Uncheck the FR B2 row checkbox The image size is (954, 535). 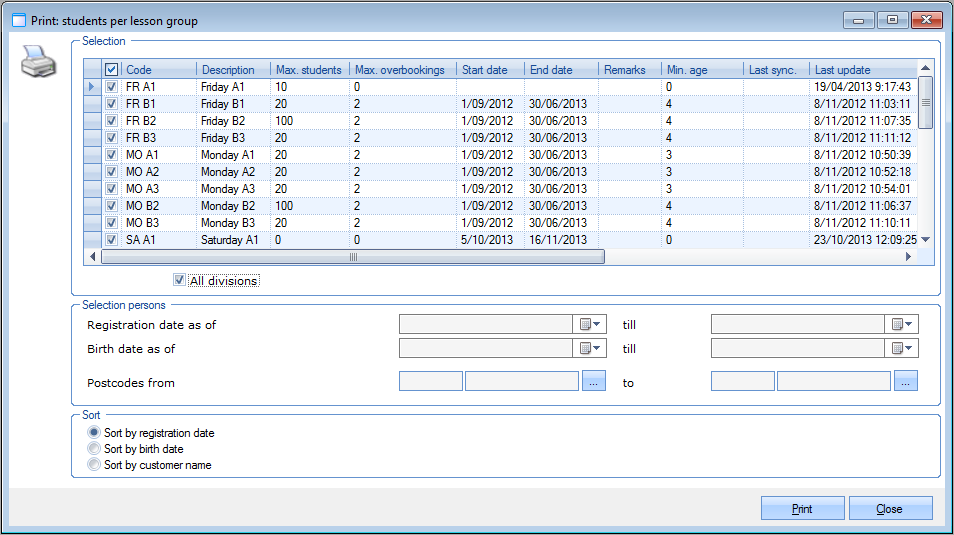111,121
